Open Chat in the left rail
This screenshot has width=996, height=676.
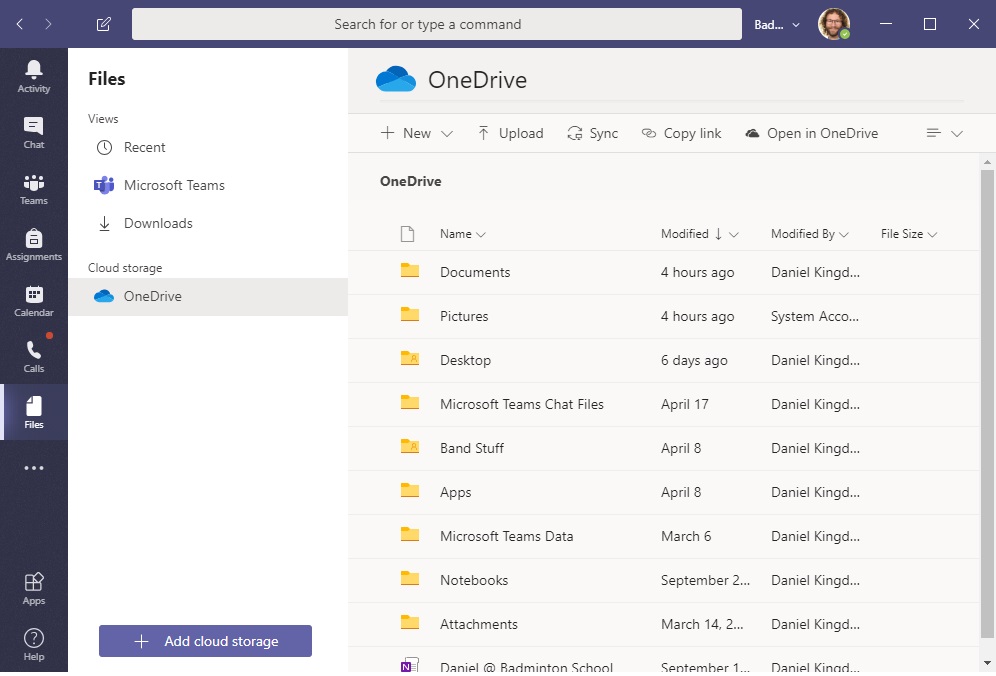(x=34, y=132)
